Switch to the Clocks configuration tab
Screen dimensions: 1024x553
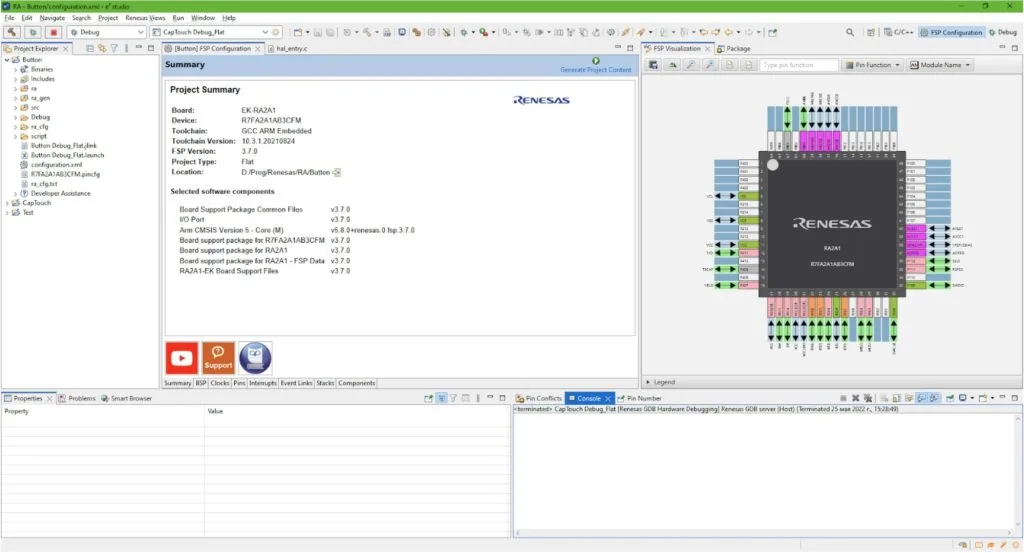pyautogui.click(x=219, y=383)
